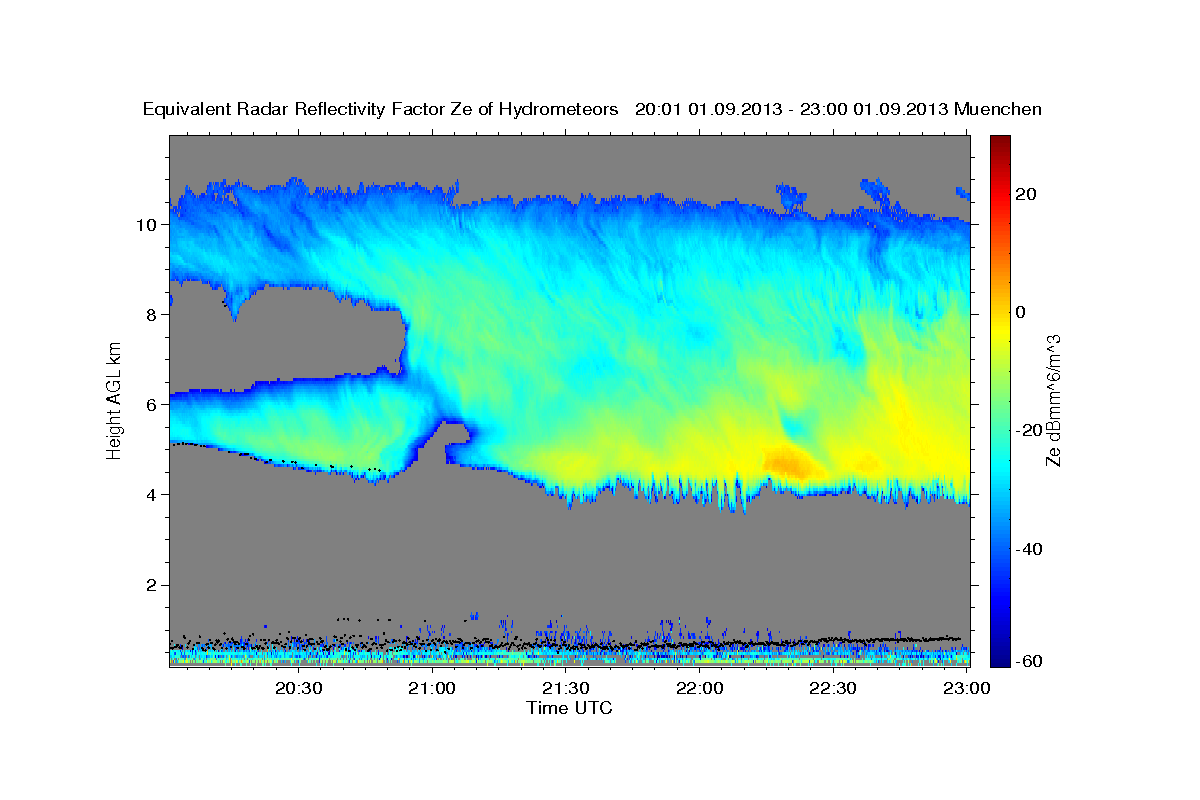Click the height tick label "8"
Screen dimensions: 1200x800
pyautogui.click(x=152, y=314)
